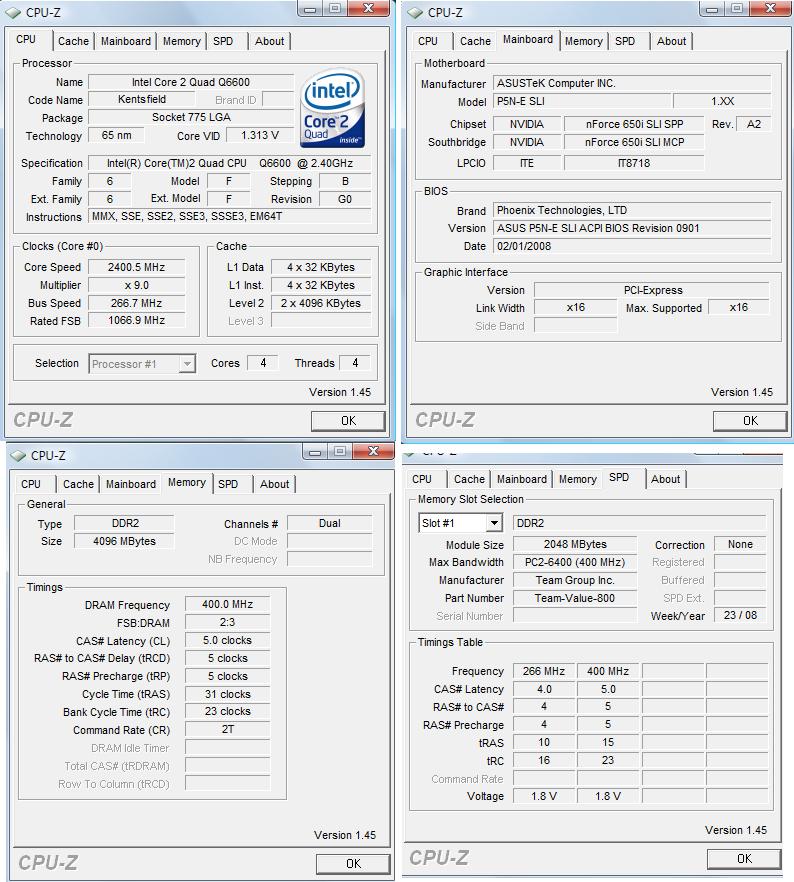794x882 pixels.
Task: Click the Rated FSB value 1066.9 MHz
Action: tap(137, 321)
